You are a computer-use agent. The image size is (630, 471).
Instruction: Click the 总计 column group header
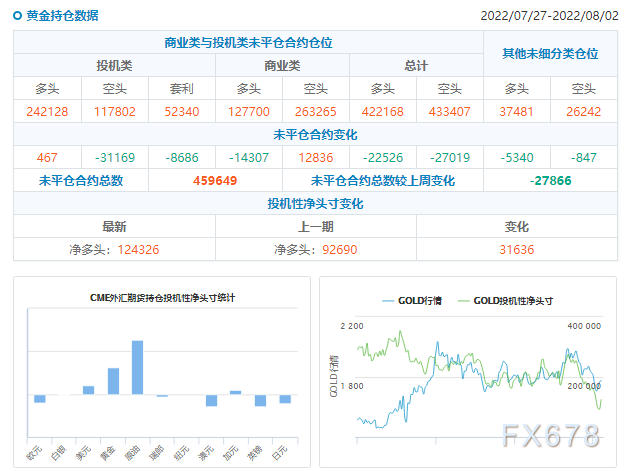click(x=416, y=66)
